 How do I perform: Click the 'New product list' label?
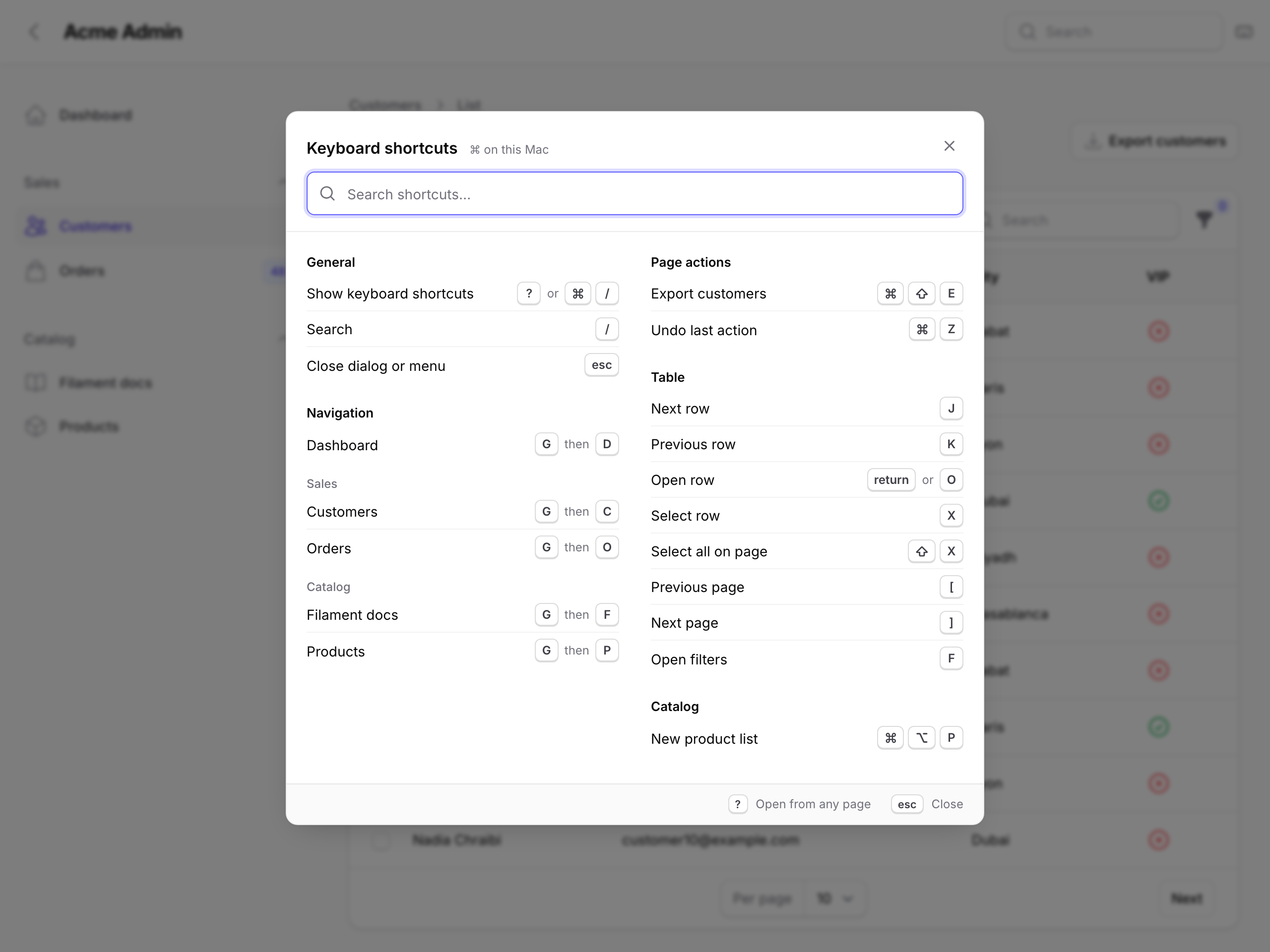click(704, 739)
